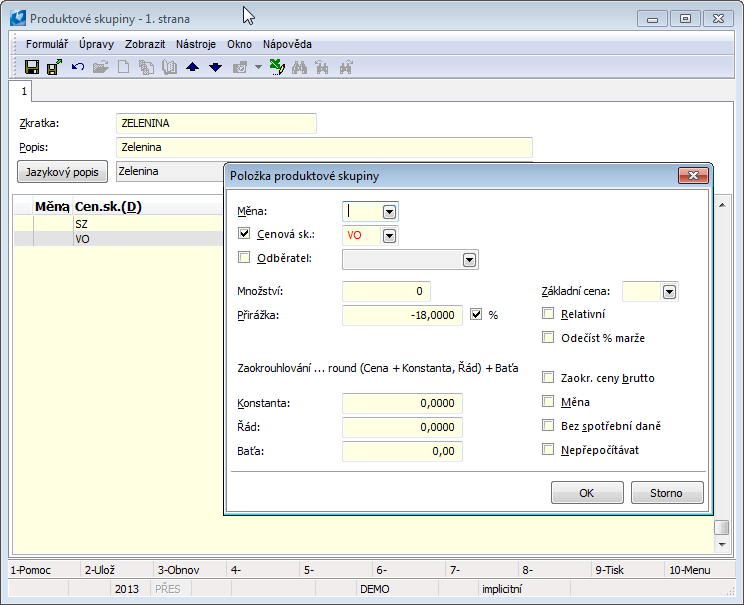Open the Zobrazit menu
The width and height of the screenshot is (744, 605).
coord(145,44)
